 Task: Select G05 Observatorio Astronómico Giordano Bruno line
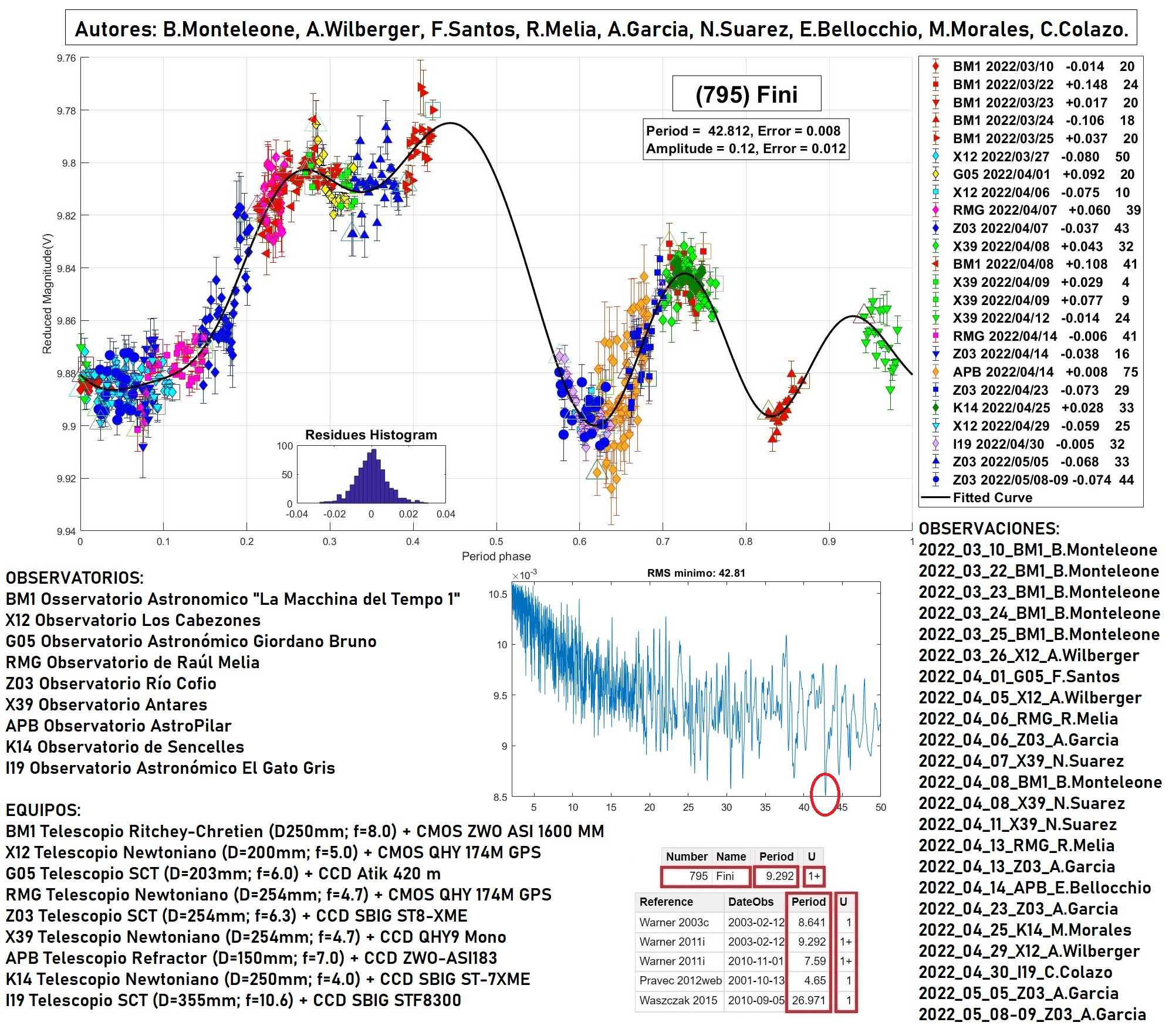[x=191, y=641]
